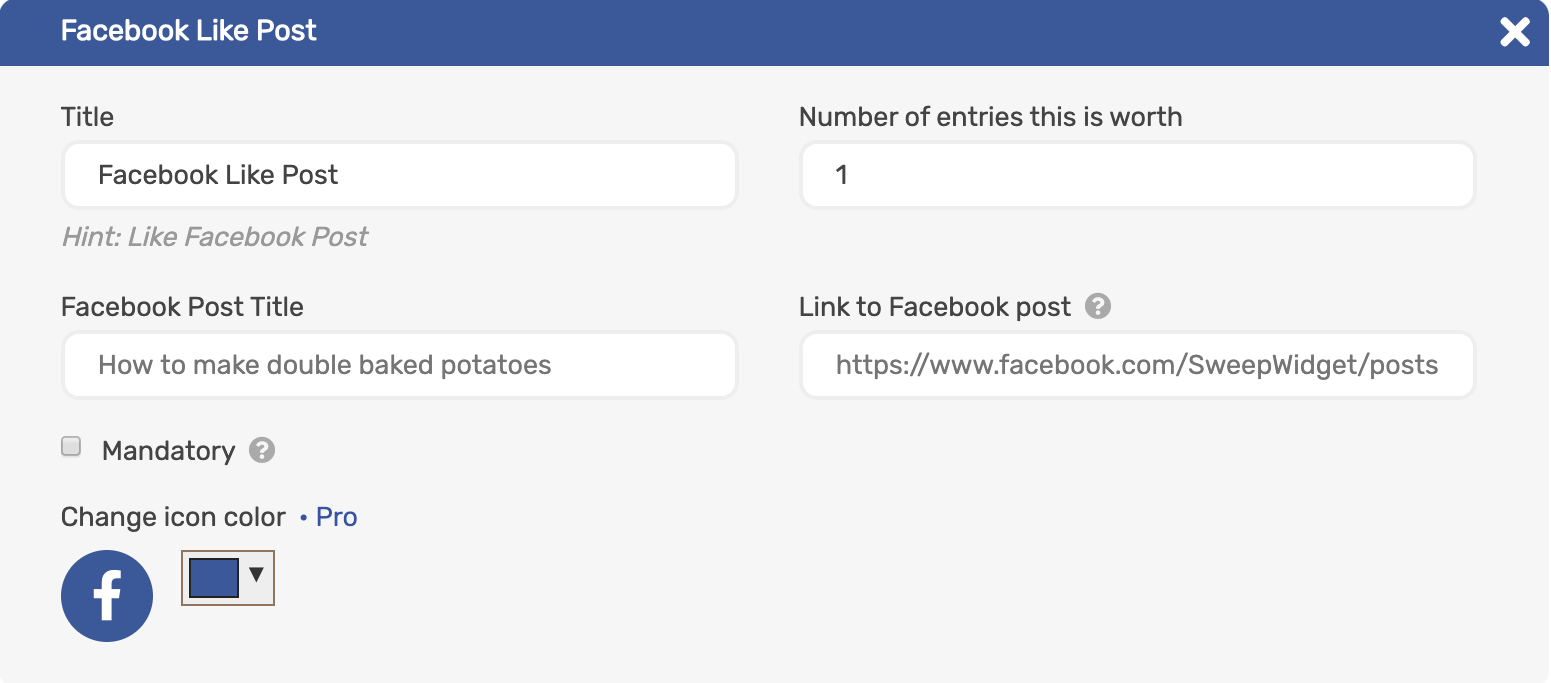Enable the Mandatory checkbox

click(71, 447)
